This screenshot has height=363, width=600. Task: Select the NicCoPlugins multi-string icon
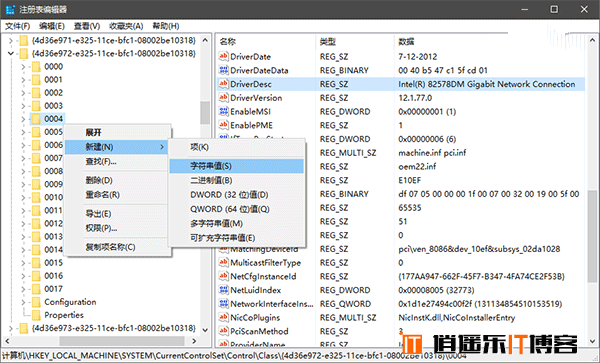pos(223,317)
